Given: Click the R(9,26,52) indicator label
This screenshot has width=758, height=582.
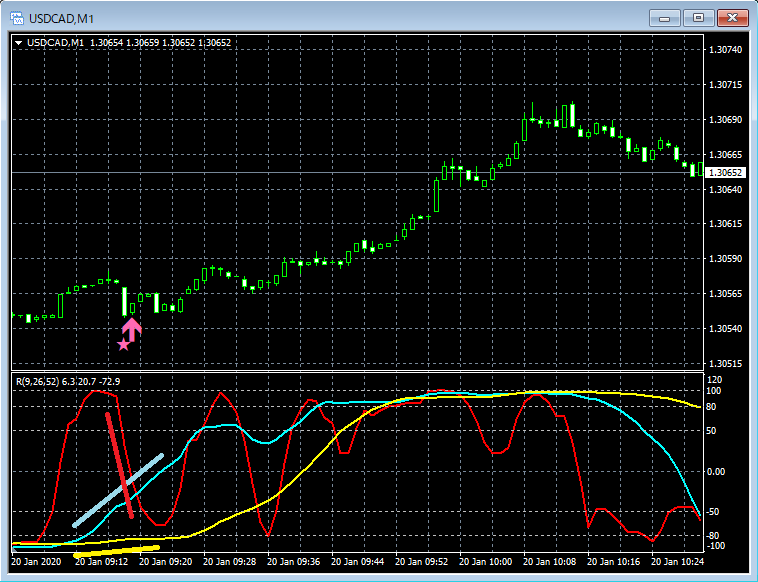Looking at the screenshot, I should [68, 381].
